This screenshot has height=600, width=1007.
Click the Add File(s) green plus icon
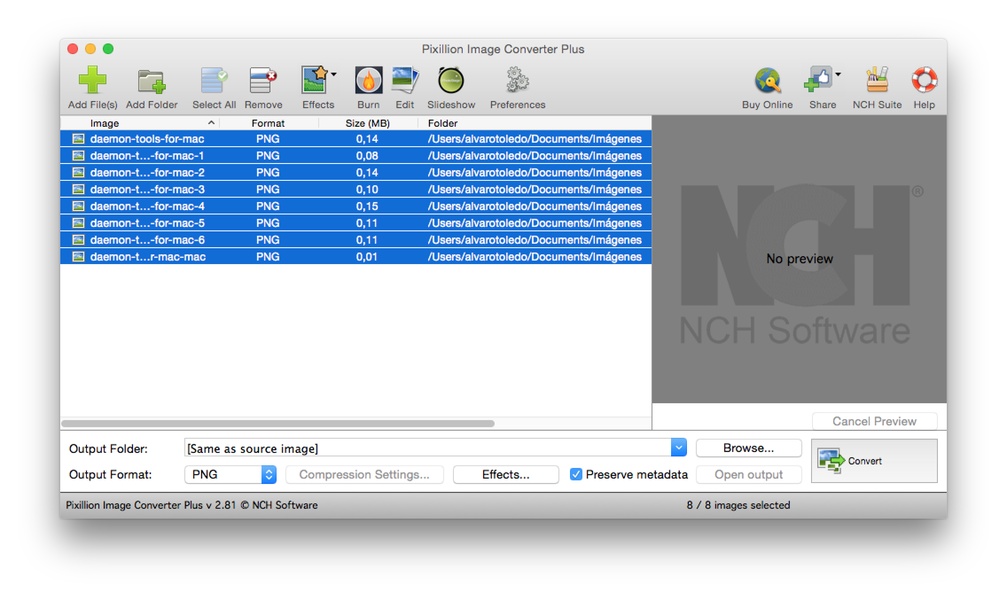point(92,80)
